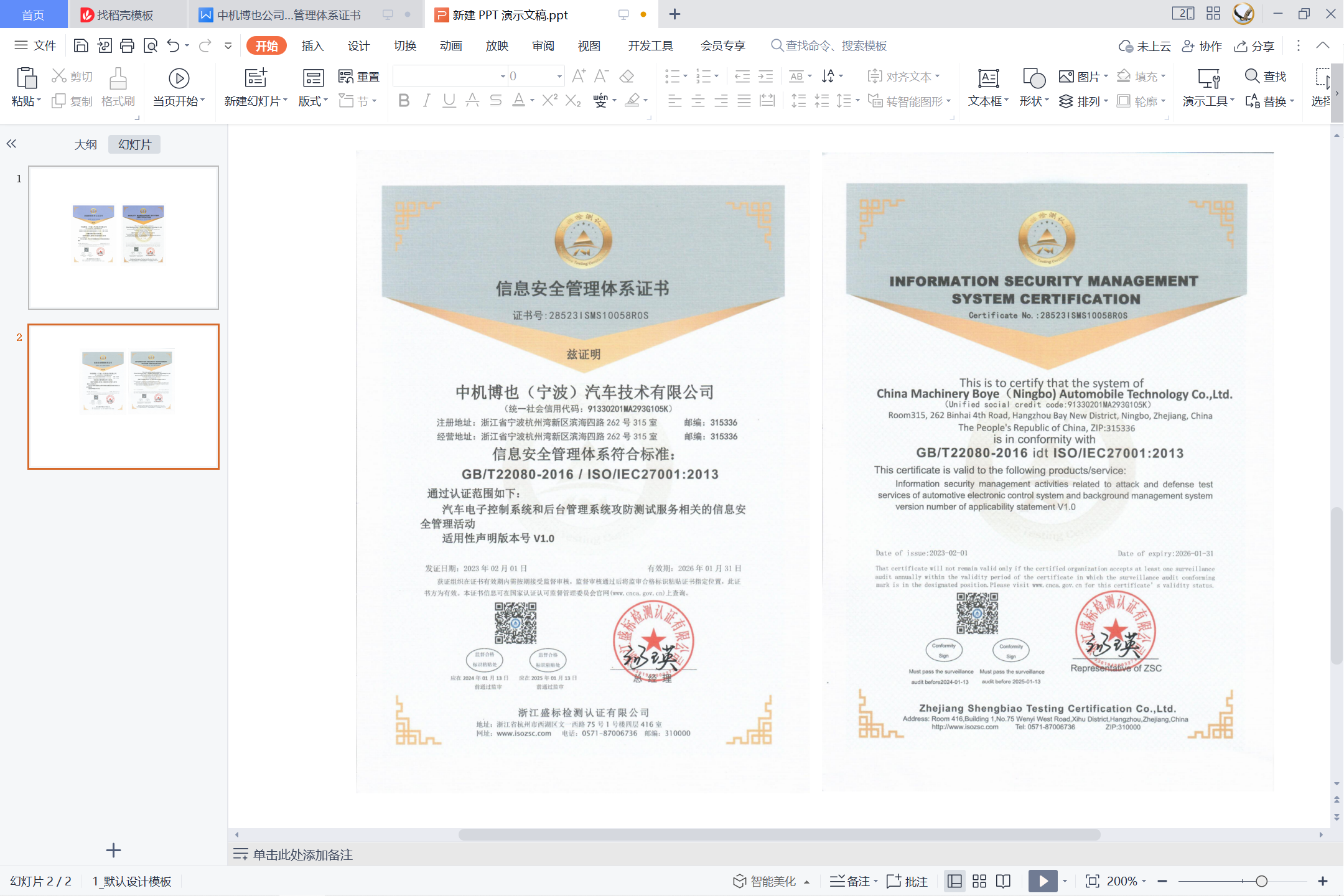
Task: Switch to the Insert ribbon tab
Action: 312,45
